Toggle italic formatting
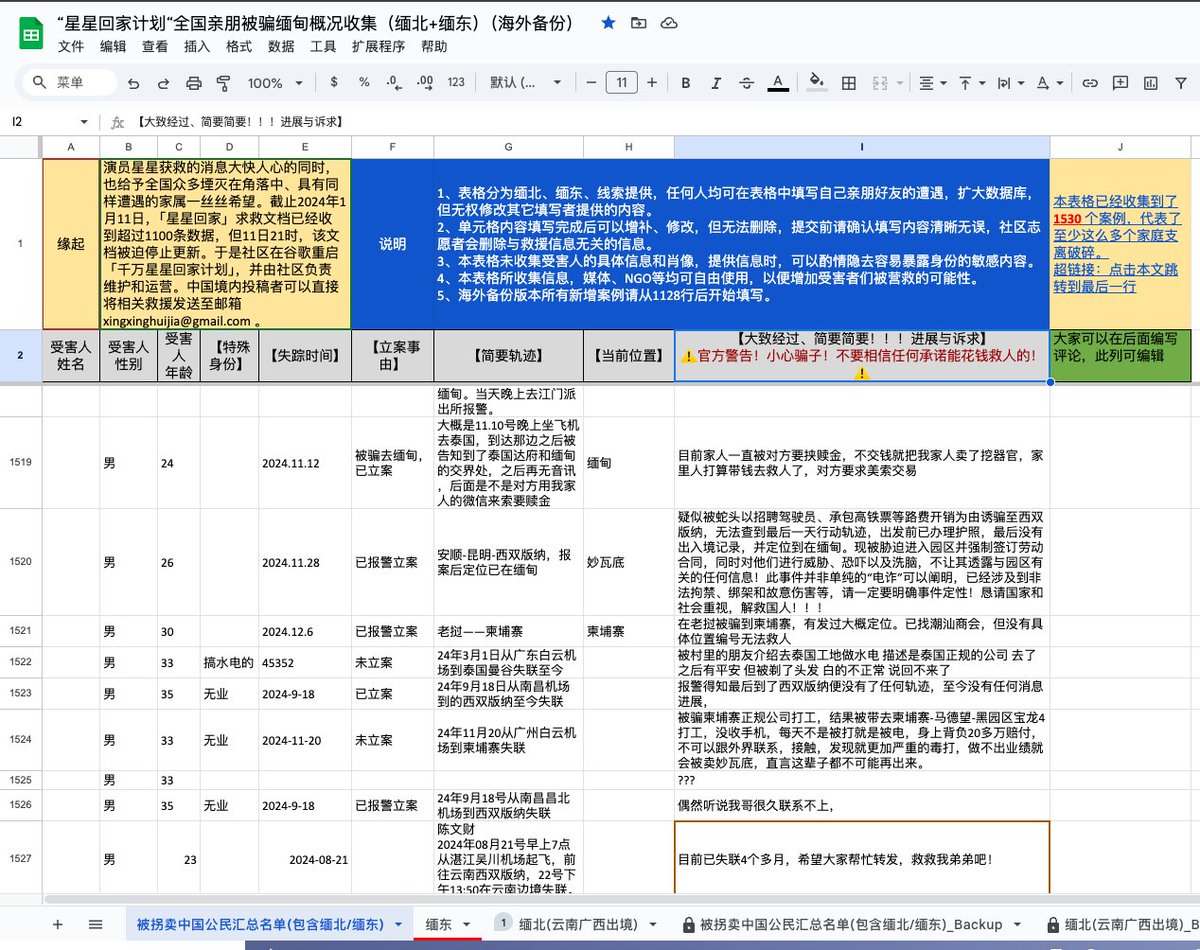This screenshot has width=1200, height=950. pos(717,83)
